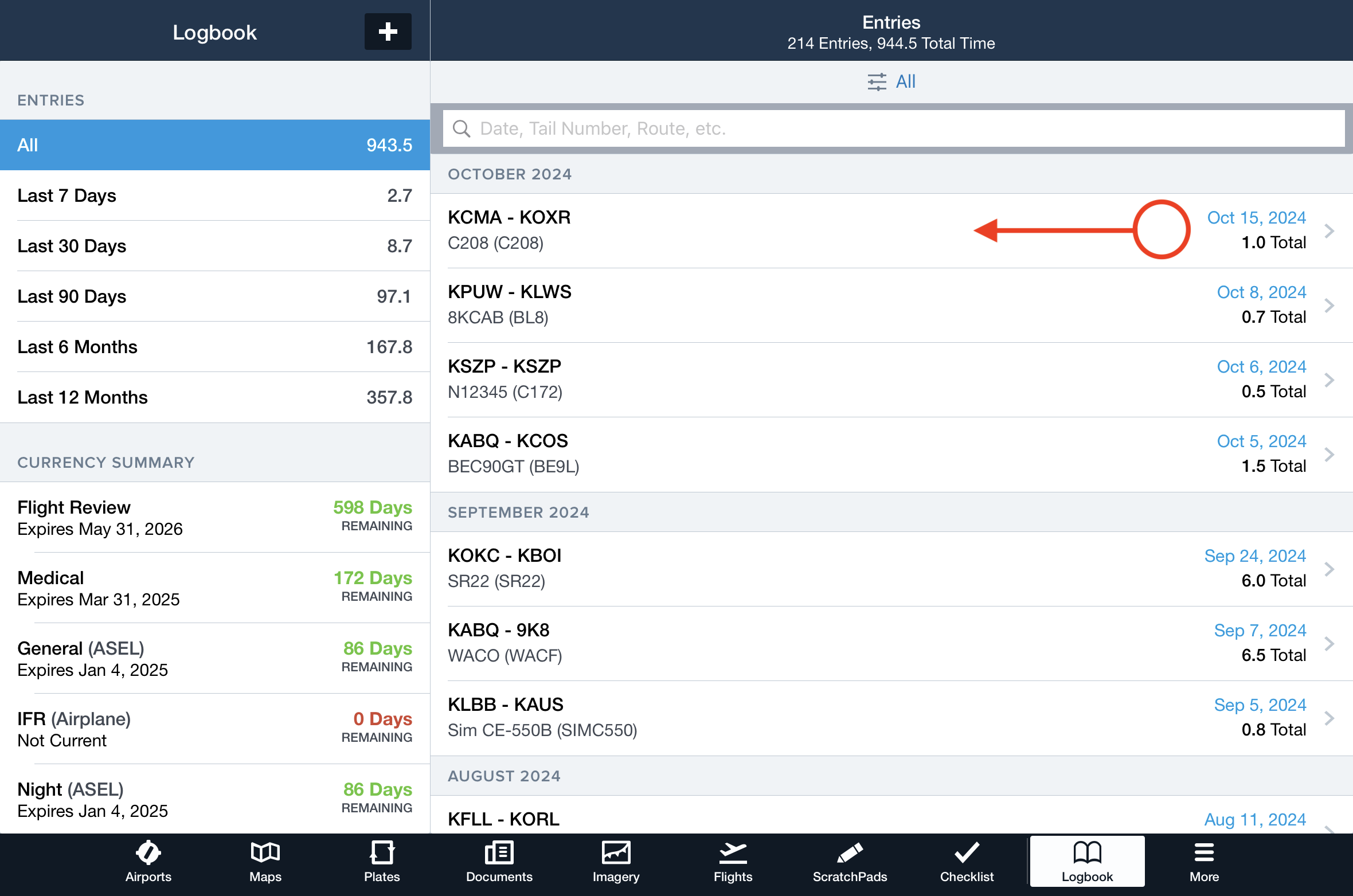1353x896 pixels.
Task: Open the KCMA - KOXR entry
Action: [x=891, y=230]
